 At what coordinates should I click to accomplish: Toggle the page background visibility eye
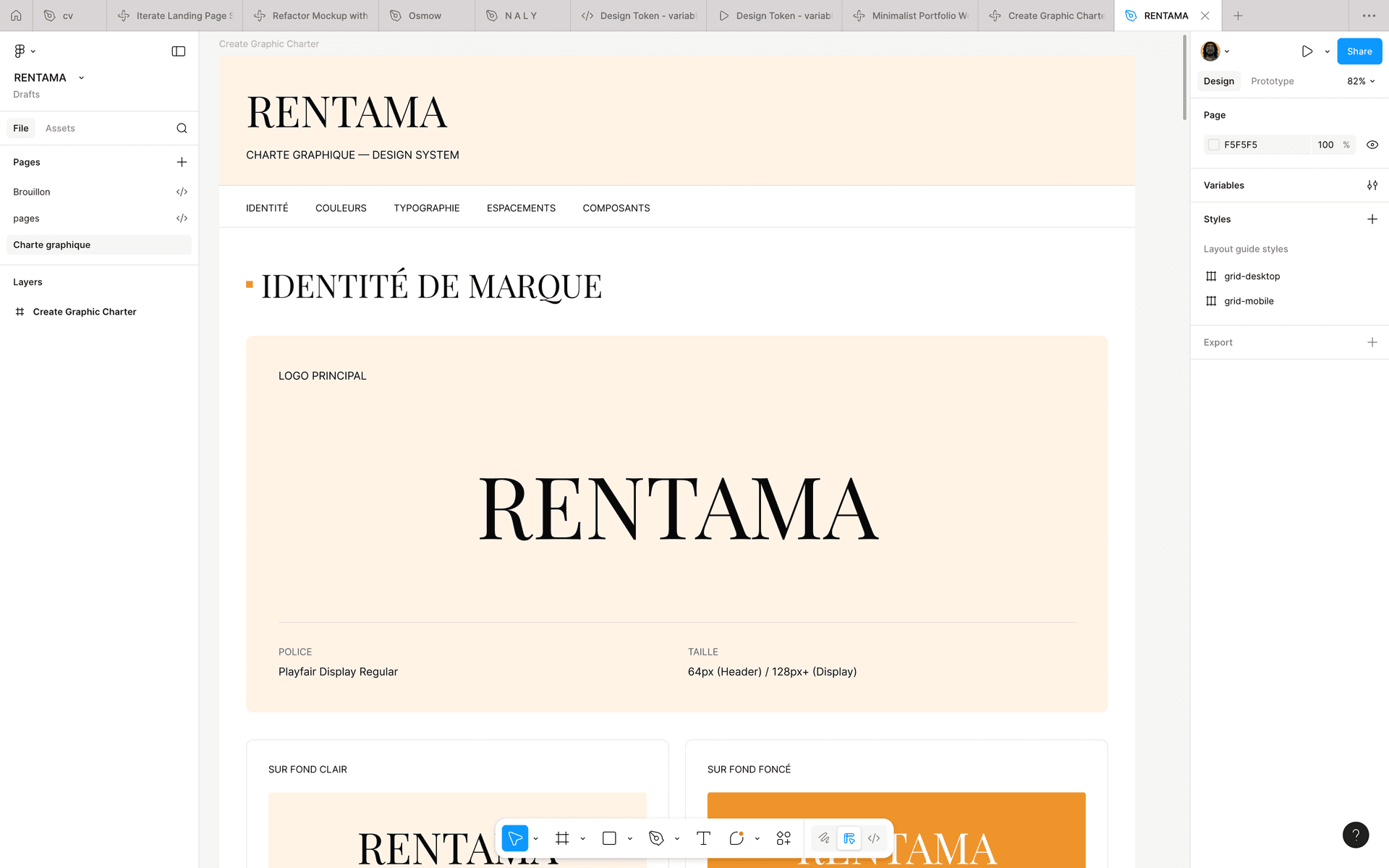tap(1372, 145)
